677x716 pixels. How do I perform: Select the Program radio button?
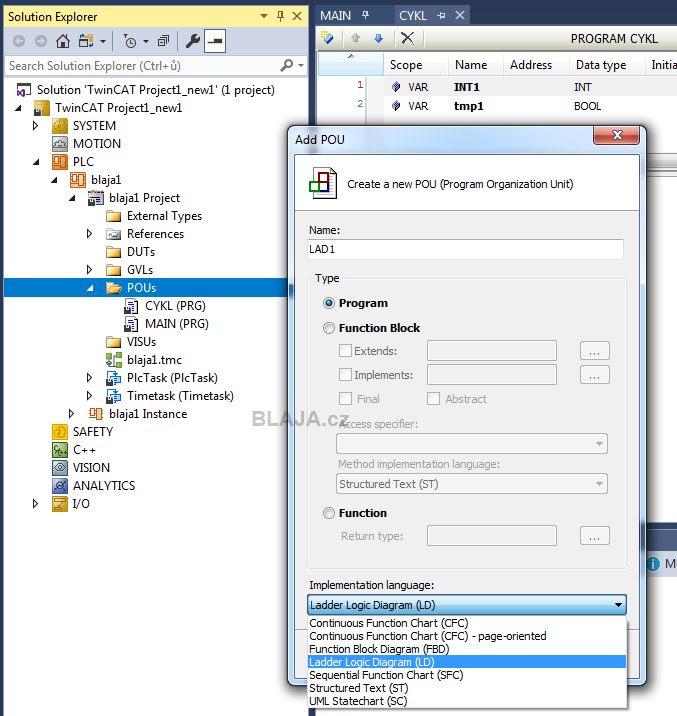pos(329,303)
